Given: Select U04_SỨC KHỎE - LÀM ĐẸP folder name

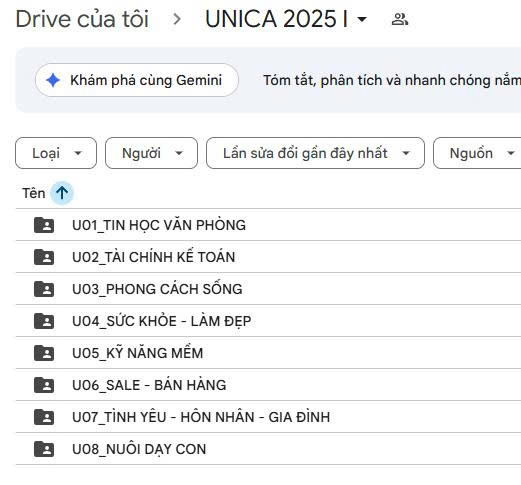Looking at the screenshot, I should tap(162, 321).
